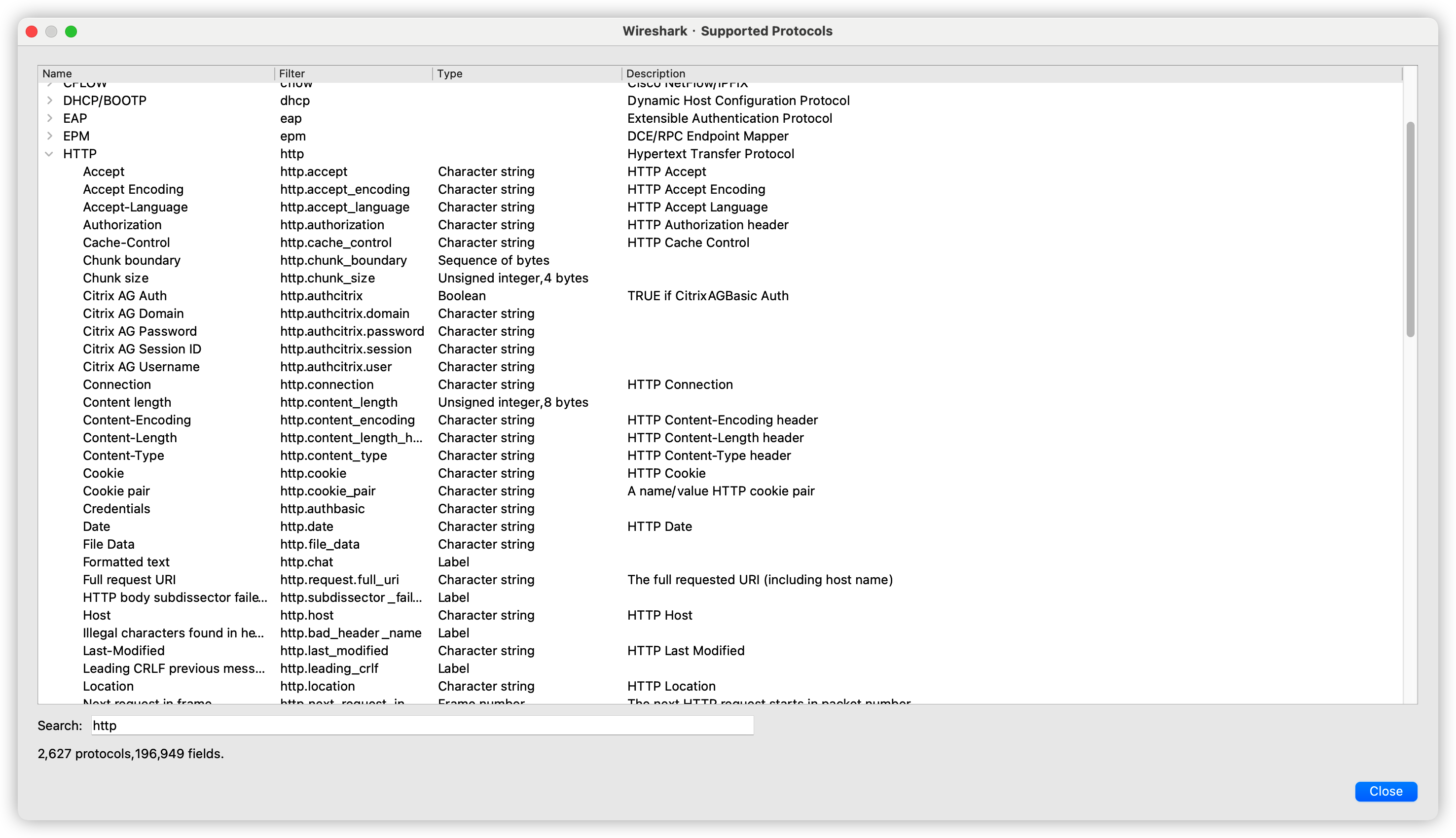This screenshot has width=1456, height=838.
Task: Click the Search input field
Action: (422, 725)
